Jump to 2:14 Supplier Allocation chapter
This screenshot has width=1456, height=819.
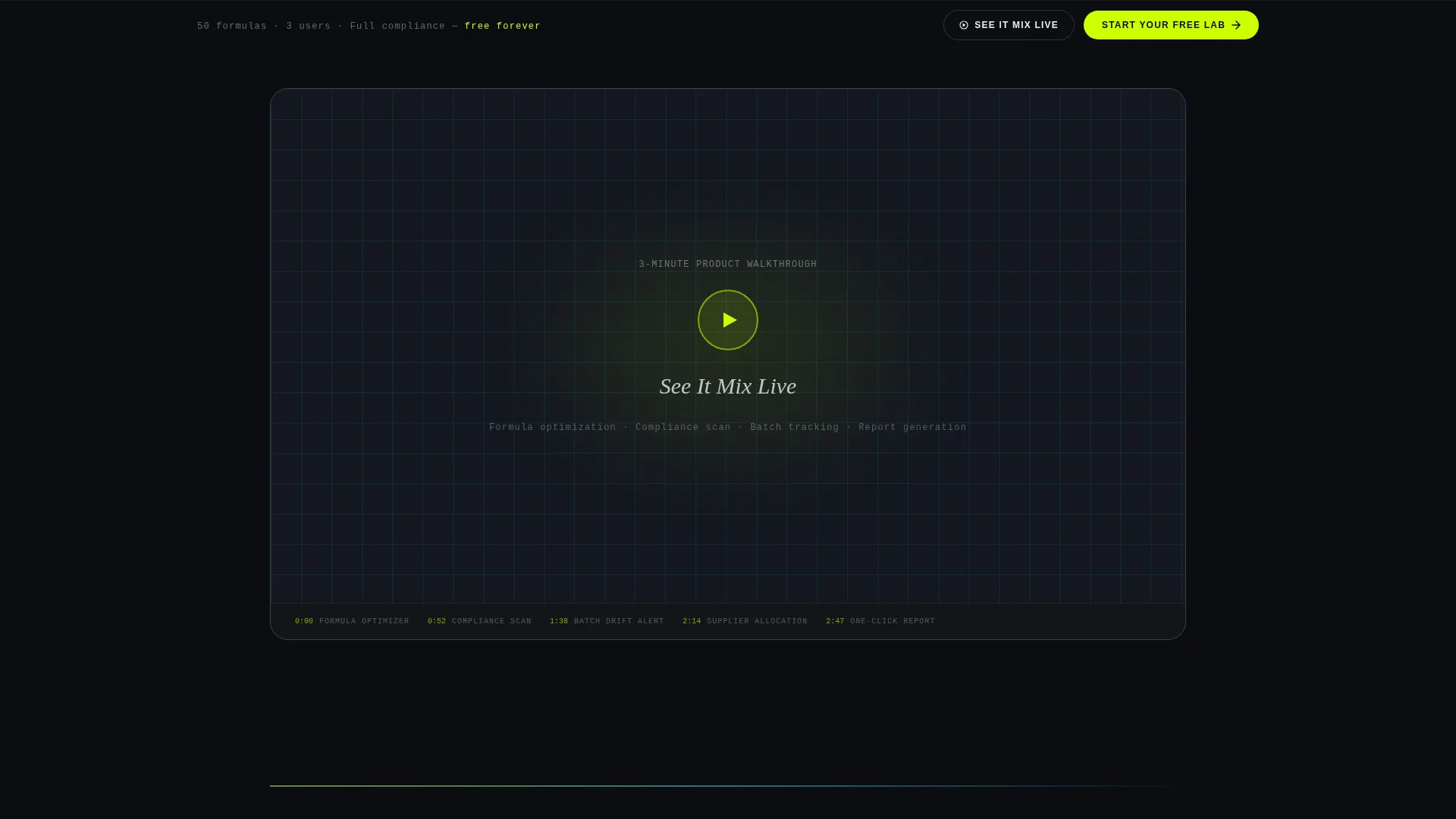pyautogui.click(x=745, y=621)
